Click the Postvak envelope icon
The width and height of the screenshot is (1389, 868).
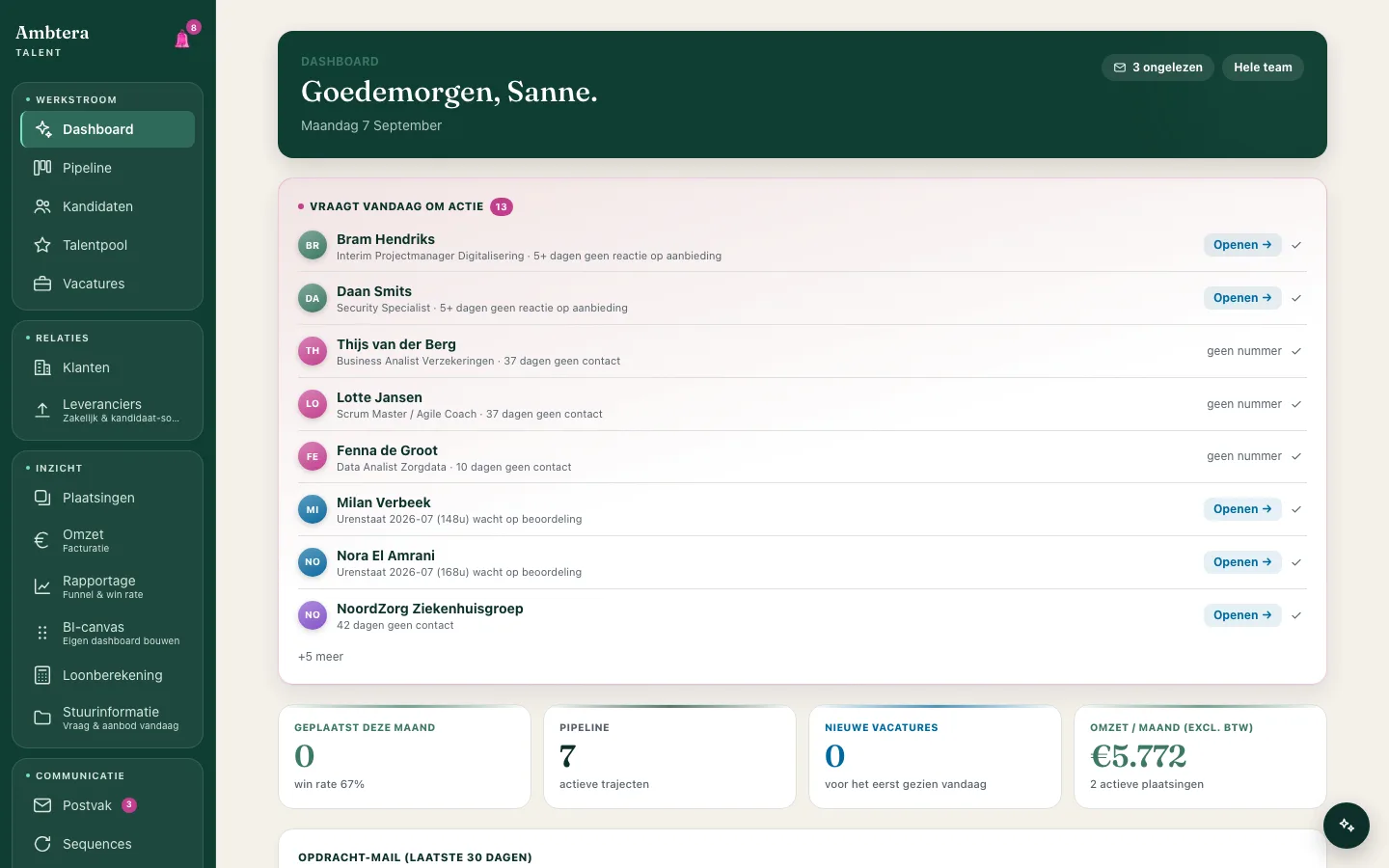pos(42,805)
